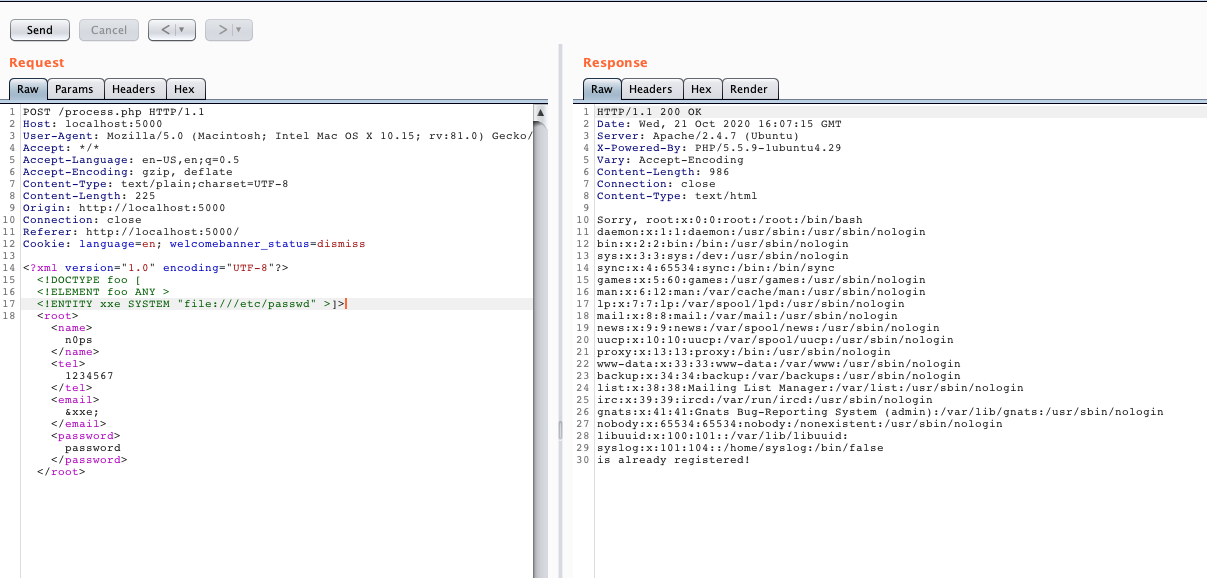1207x578 pixels.
Task: Click the '1234567' tel value
Action: pyautogui.click(x=89, y=376)
